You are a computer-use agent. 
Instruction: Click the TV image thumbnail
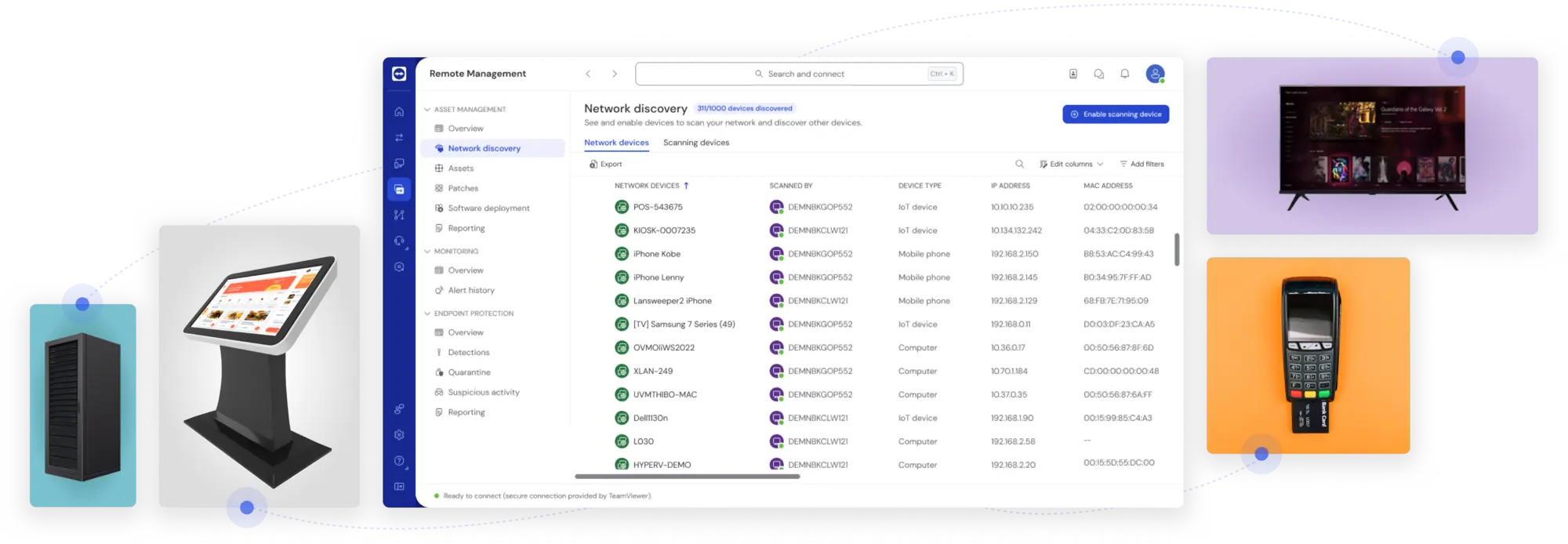coord(1372,146)
